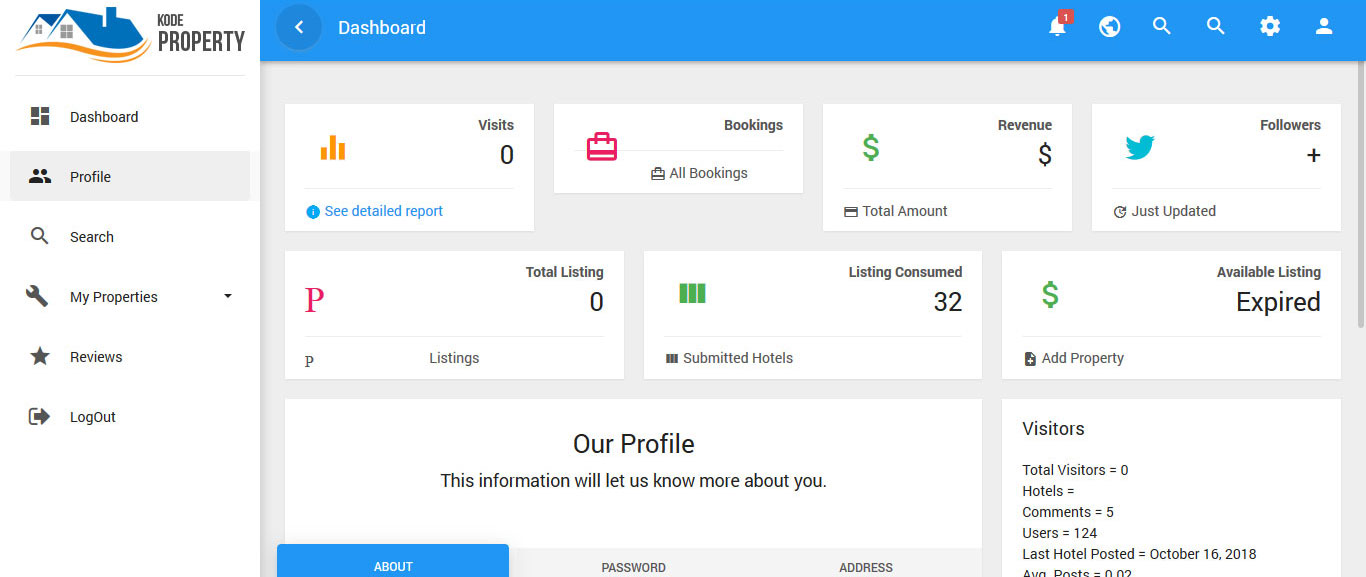Open the settings gear icon
1366x577 pixels.
tap(1269, 27)
